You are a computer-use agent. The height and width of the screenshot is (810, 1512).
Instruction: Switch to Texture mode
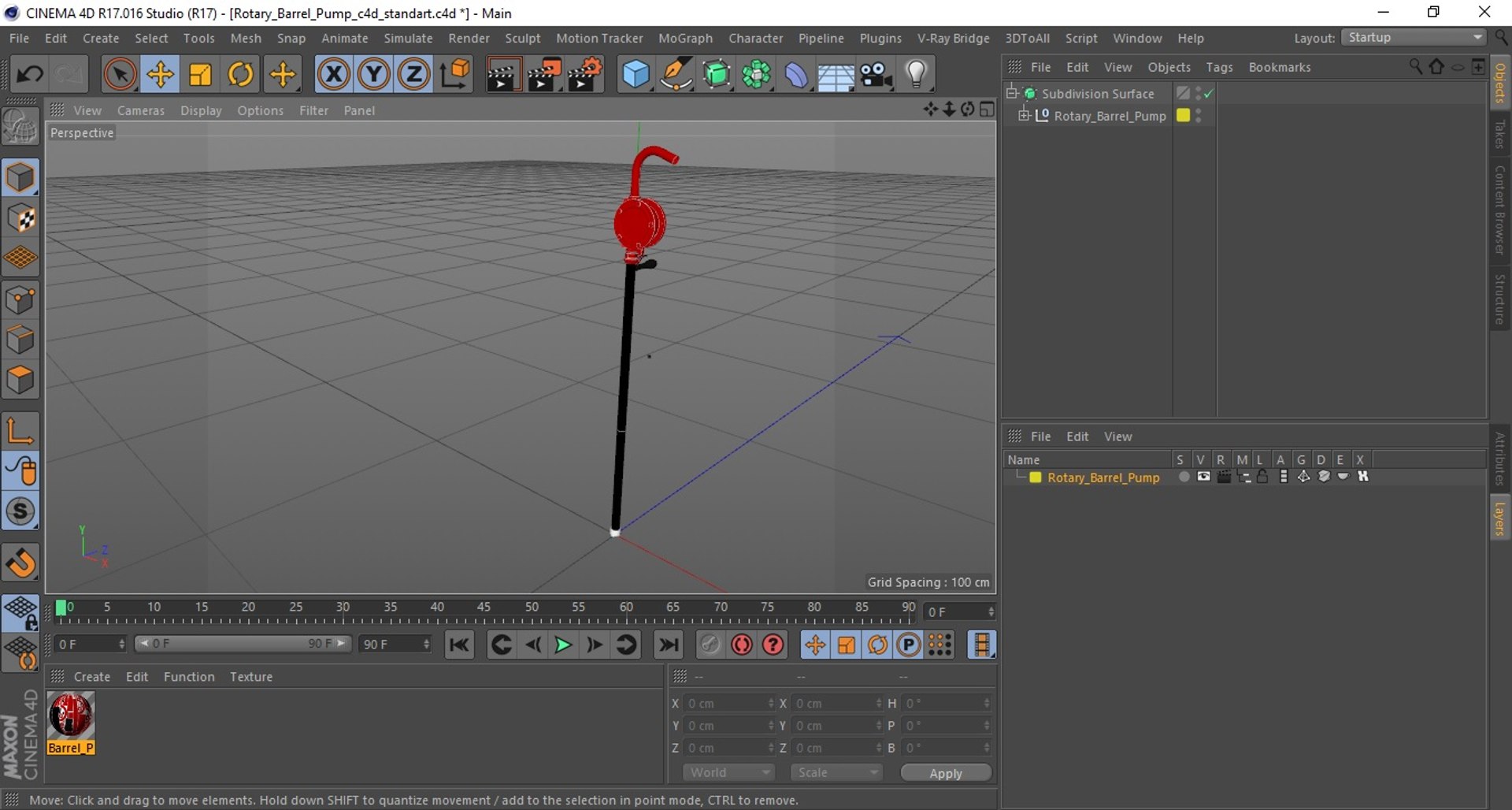(x=20, y=219)
